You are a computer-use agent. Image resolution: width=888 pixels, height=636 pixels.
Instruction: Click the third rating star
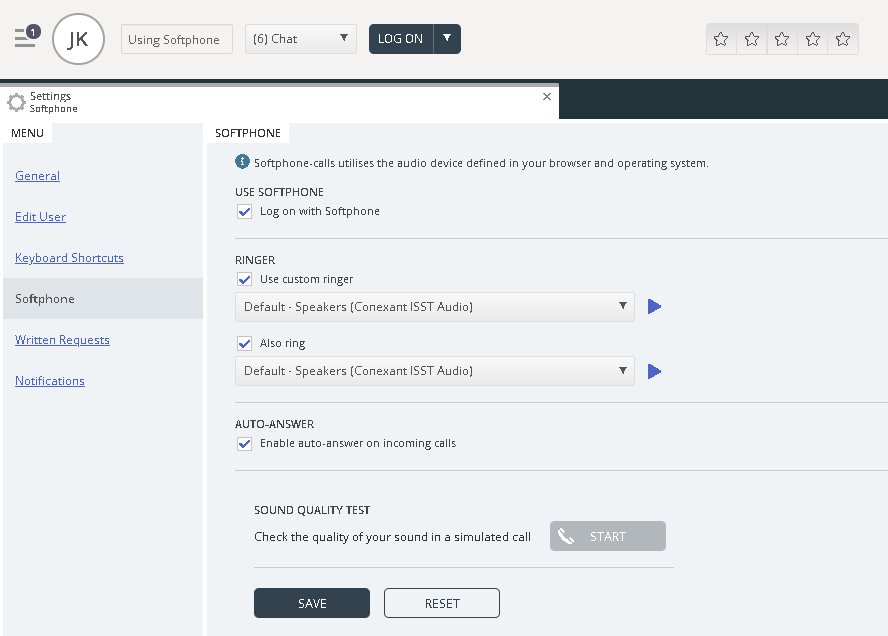coord(782,39)
